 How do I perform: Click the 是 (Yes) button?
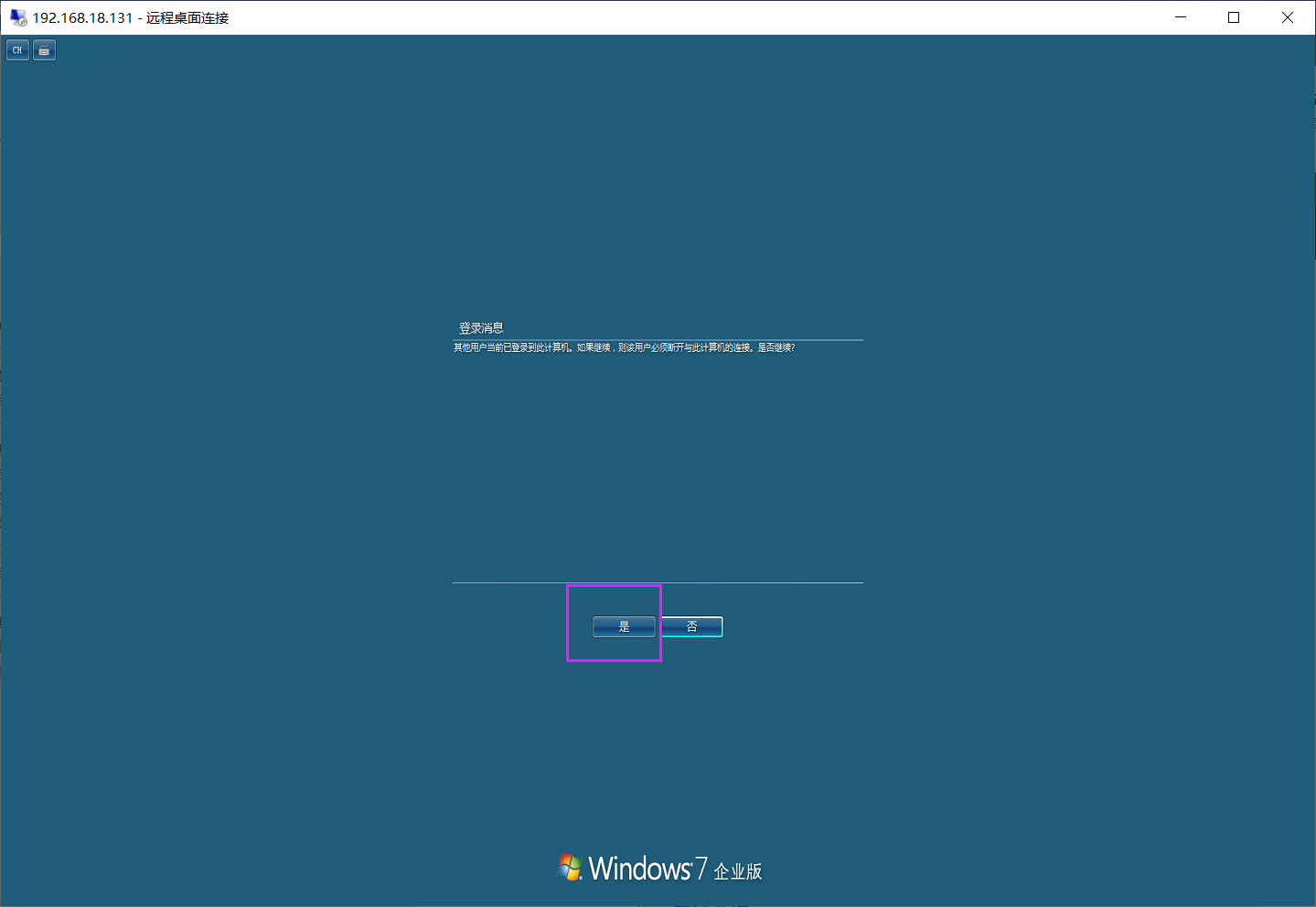click(x=624, y=626)
